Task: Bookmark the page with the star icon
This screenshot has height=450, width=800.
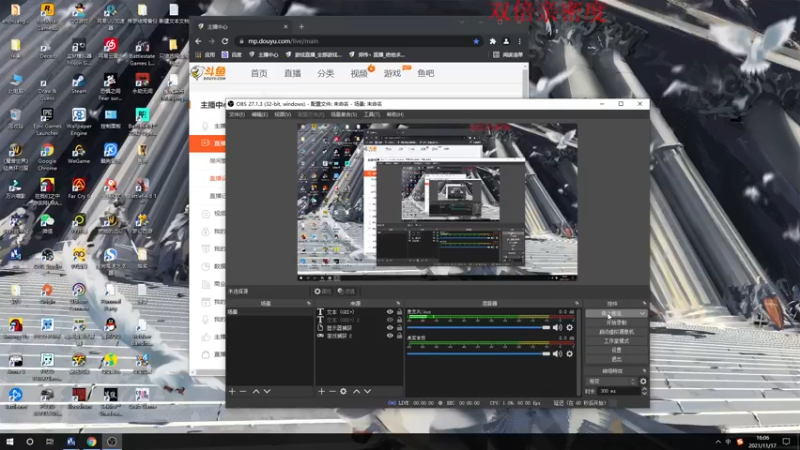Action: (476, 41)
